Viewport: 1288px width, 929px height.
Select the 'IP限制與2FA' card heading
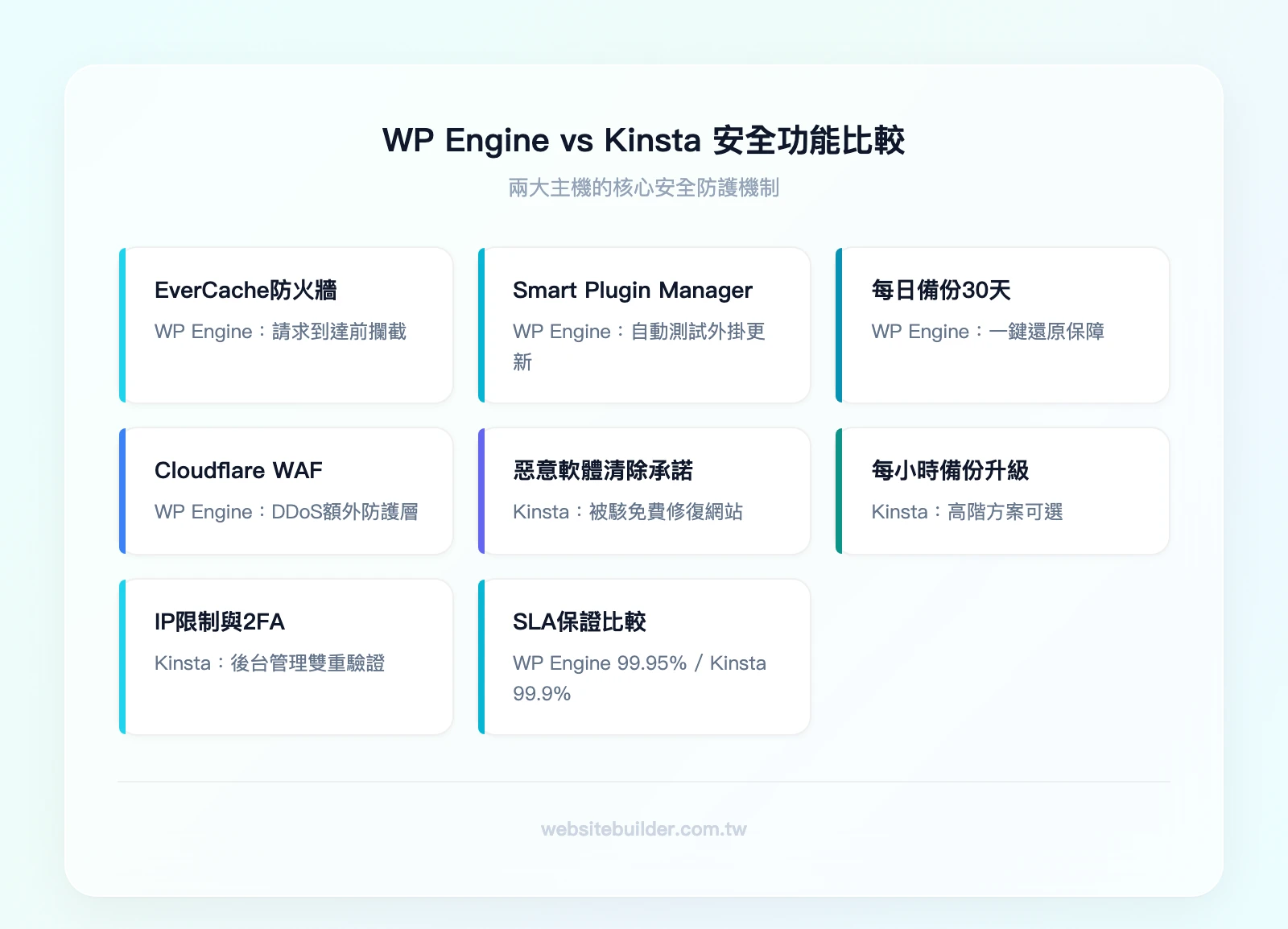tap(220, 621)
